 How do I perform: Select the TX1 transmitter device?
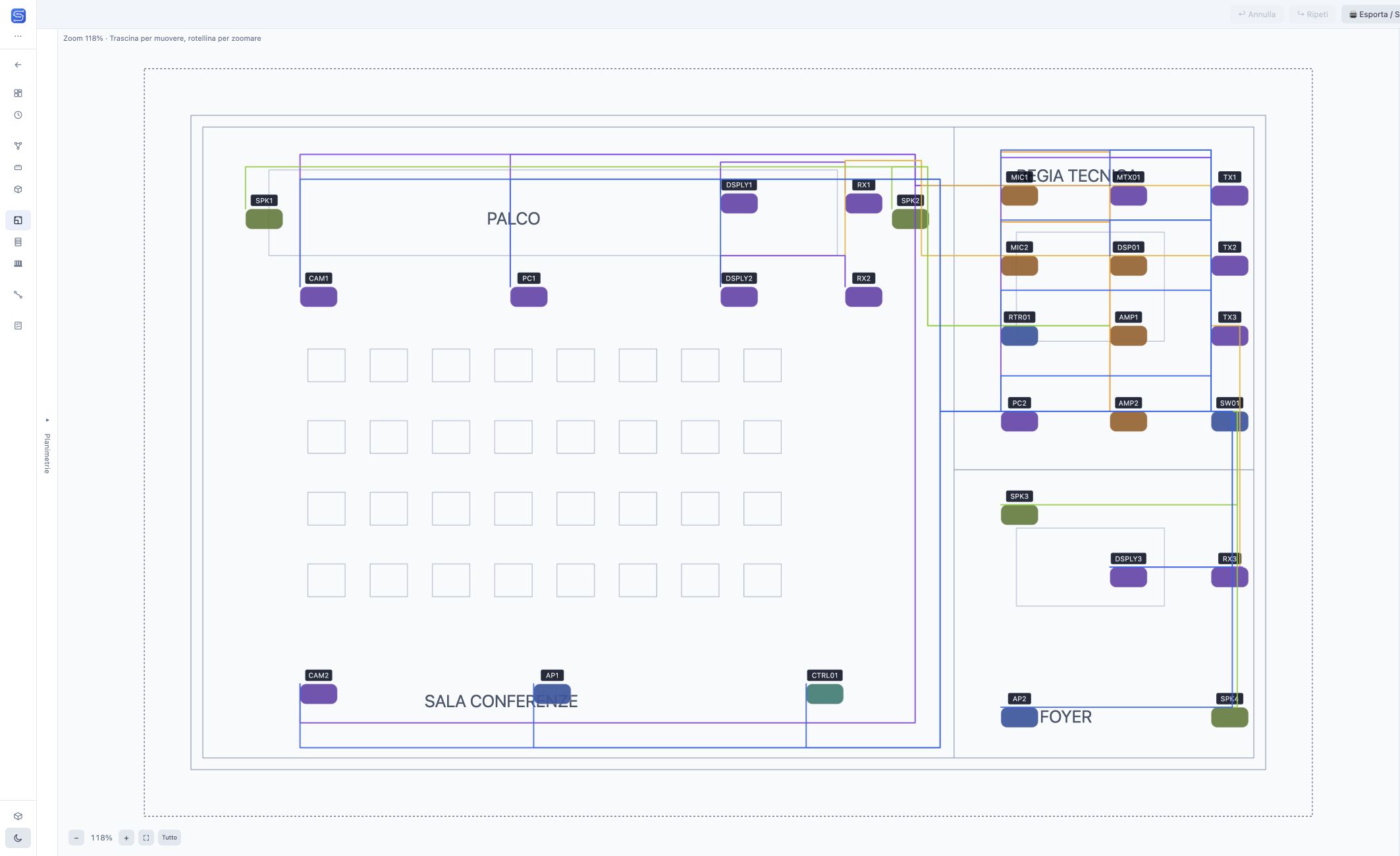(x=1229, y=196)
